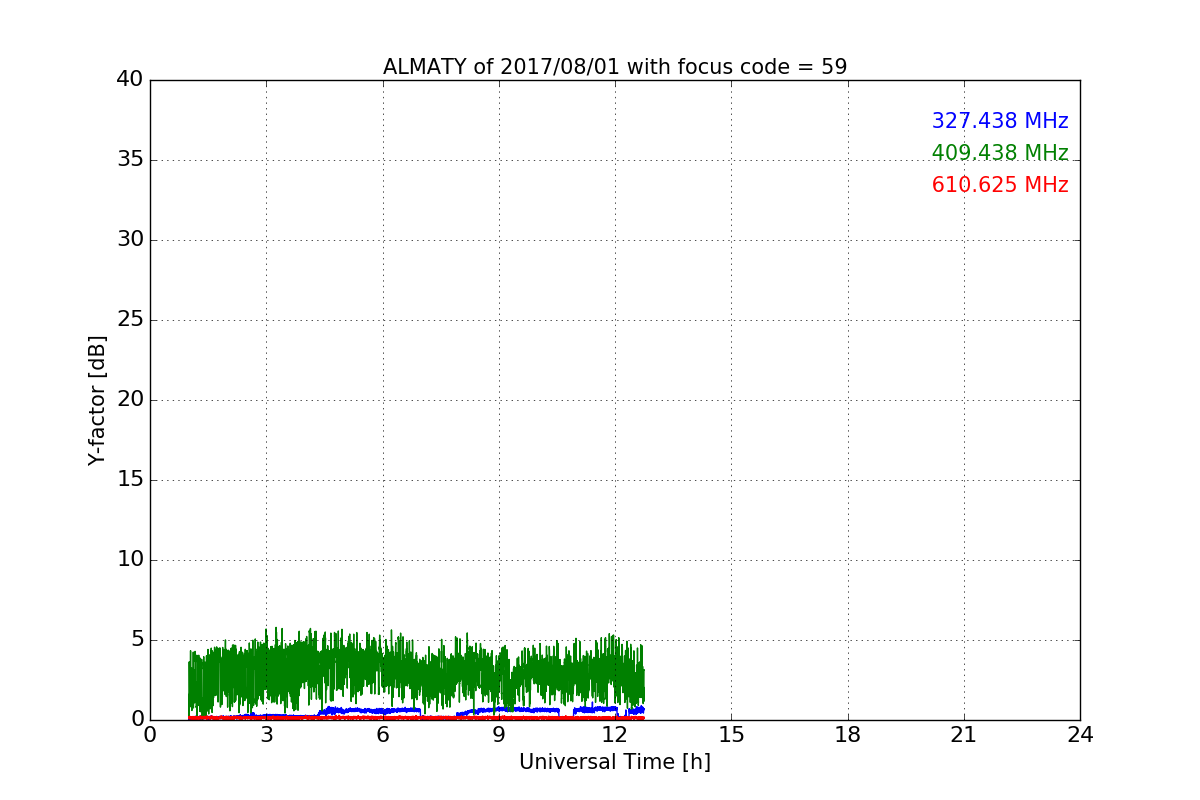Click x-axis tick label 9

click(499, 735)
